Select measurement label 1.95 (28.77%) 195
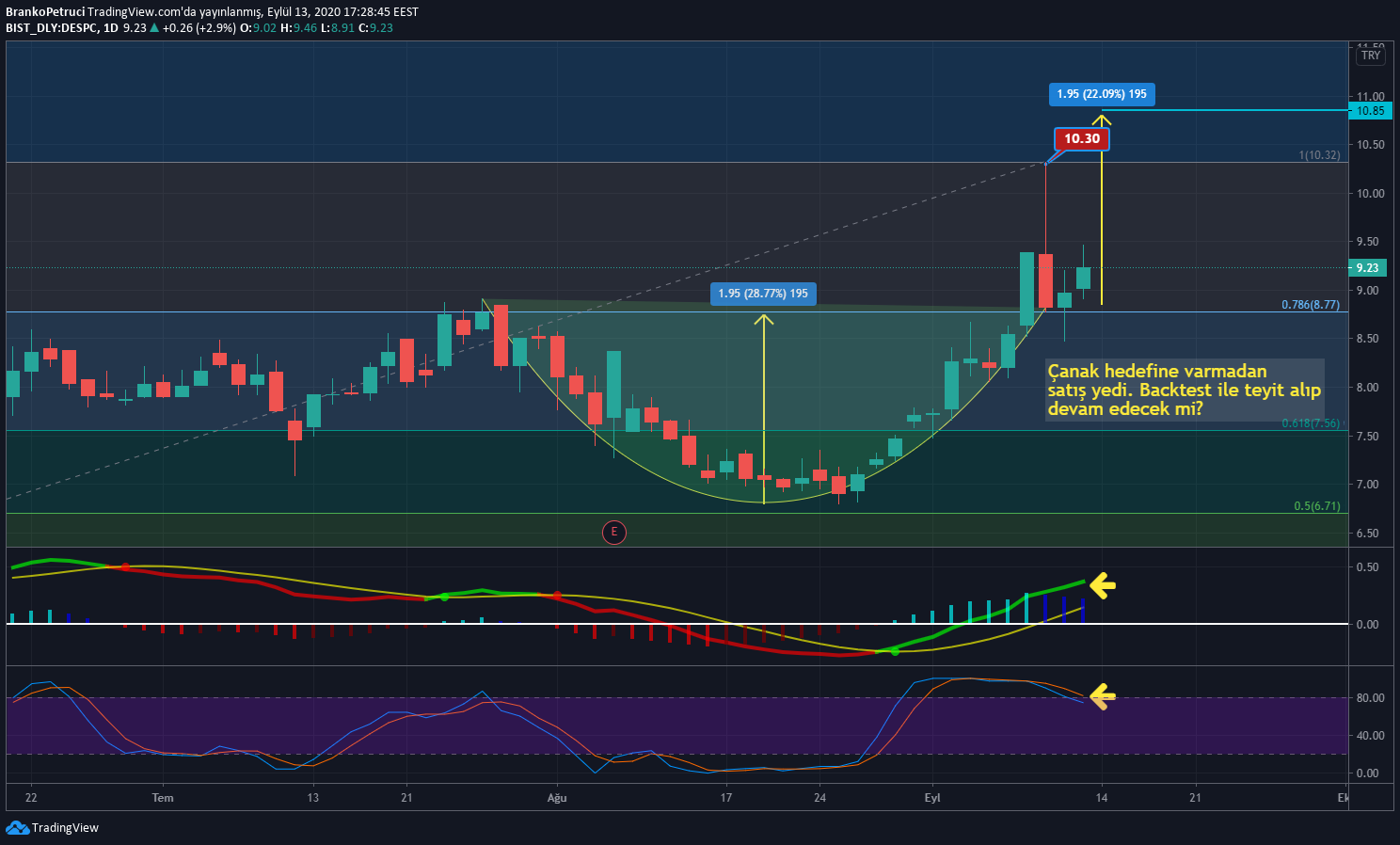This screenshot has width=1400, height=845. 763,294
